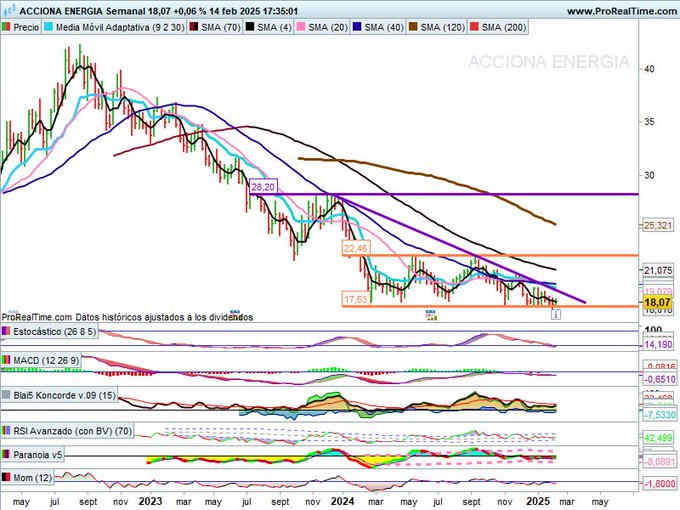Open the Paranoia v5 panel label
The height and width of the screenshot is (510, 680).
point(38,454)
